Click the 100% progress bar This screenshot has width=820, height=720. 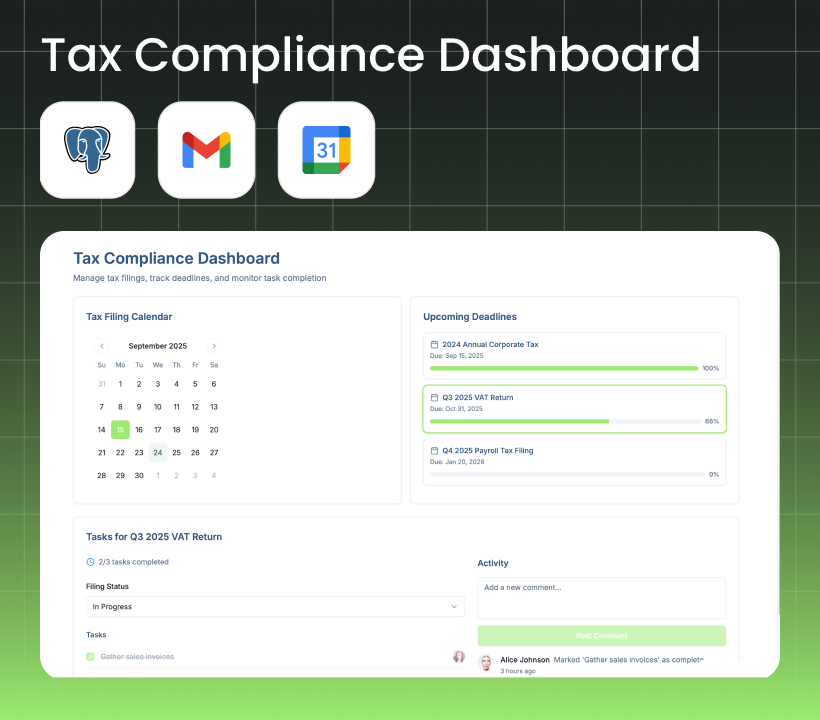564,368
